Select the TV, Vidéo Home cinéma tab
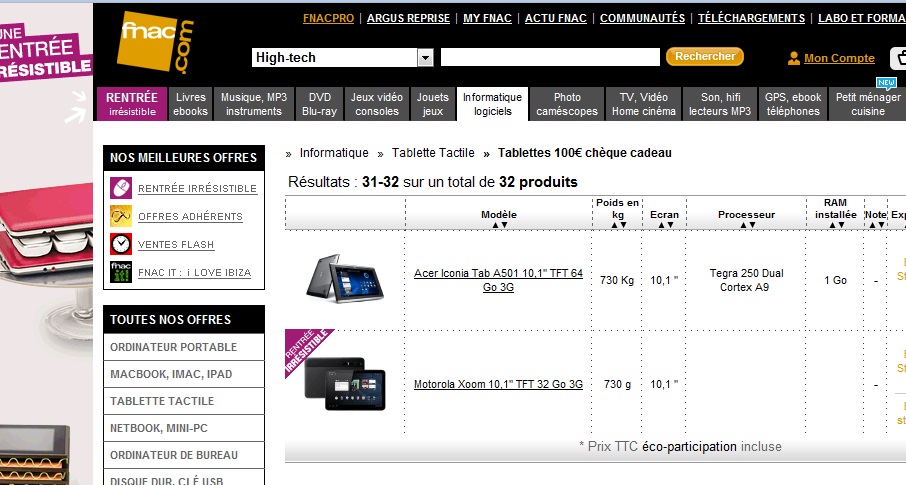906x485 pixels. (x=644, y=104)
